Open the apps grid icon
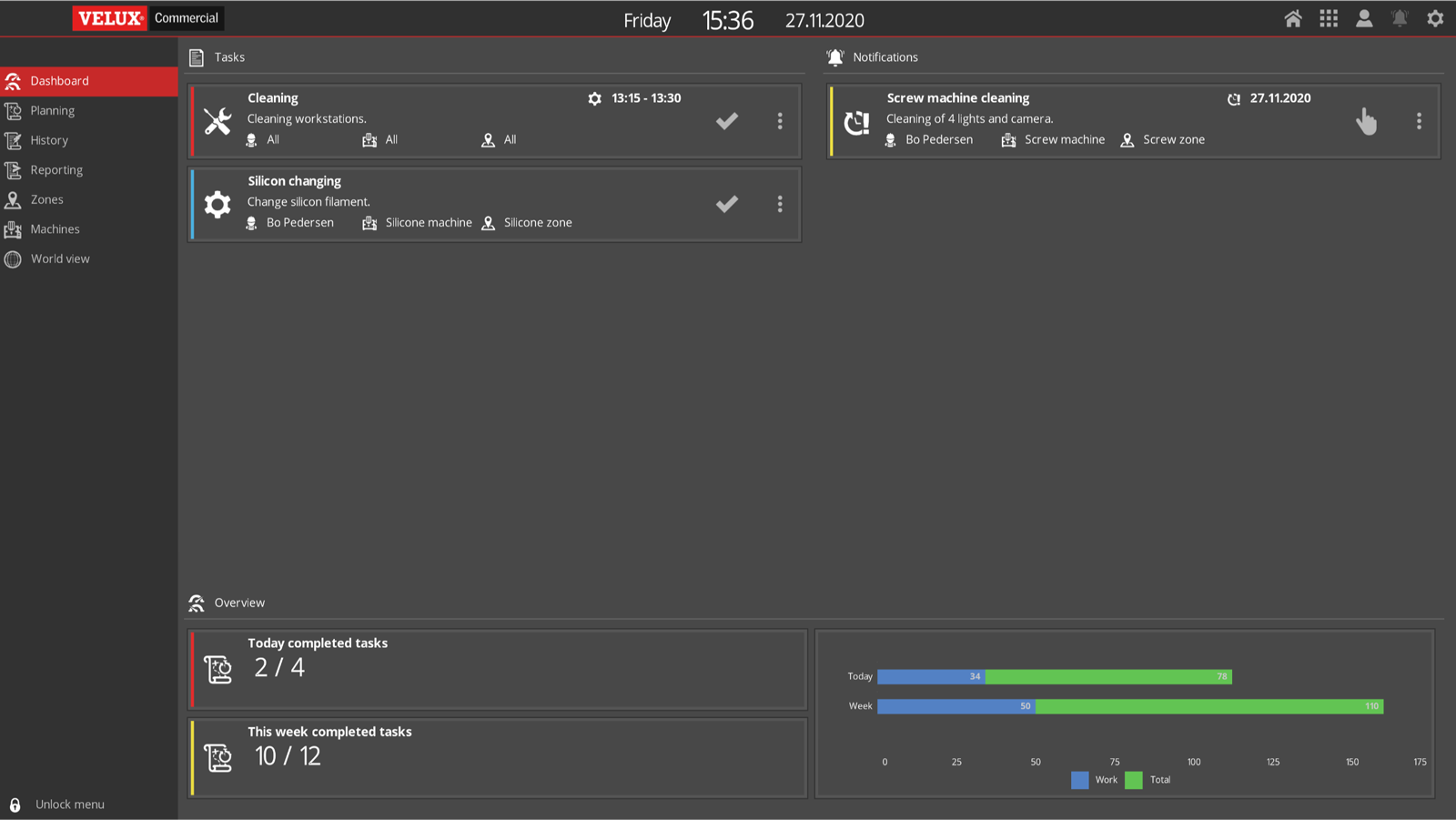The width and height of the screenshot is (1456, 820). (x=1329, y=19)
